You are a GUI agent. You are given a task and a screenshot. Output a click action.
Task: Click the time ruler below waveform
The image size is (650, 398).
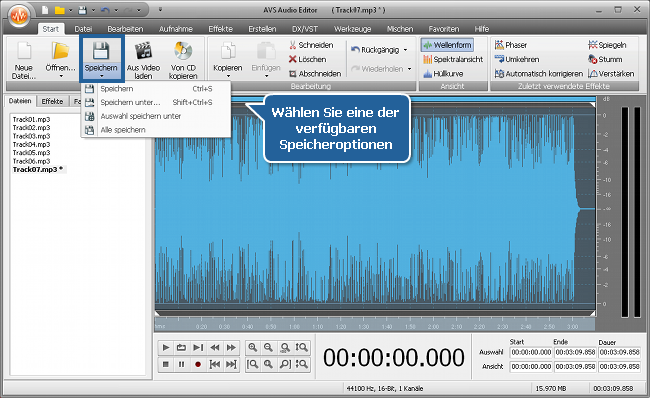375,324
